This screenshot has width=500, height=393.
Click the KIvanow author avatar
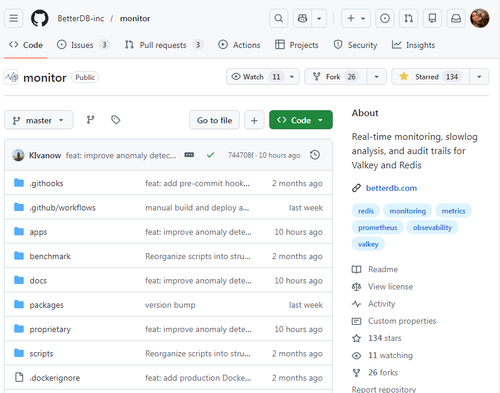click(18, 155)
